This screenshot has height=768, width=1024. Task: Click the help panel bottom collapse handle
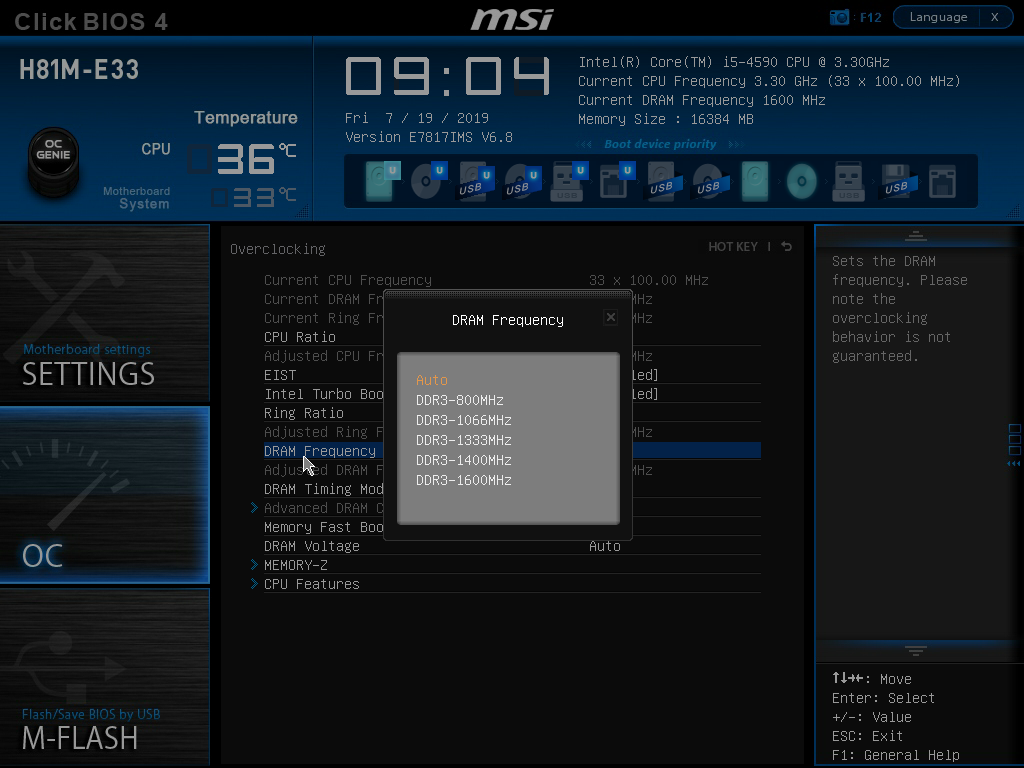coord(916,650)
